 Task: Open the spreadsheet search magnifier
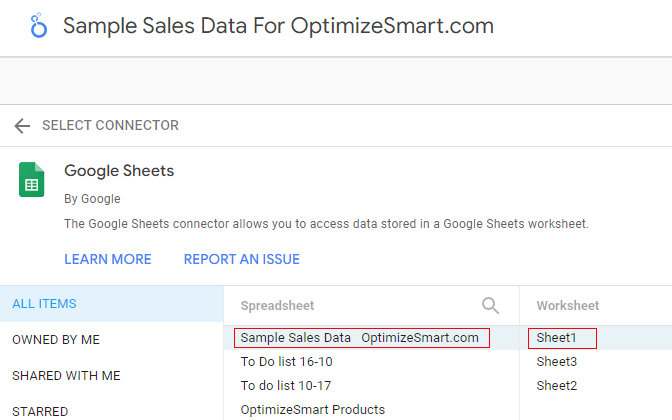pyautogui.click(x=490, y=306)
